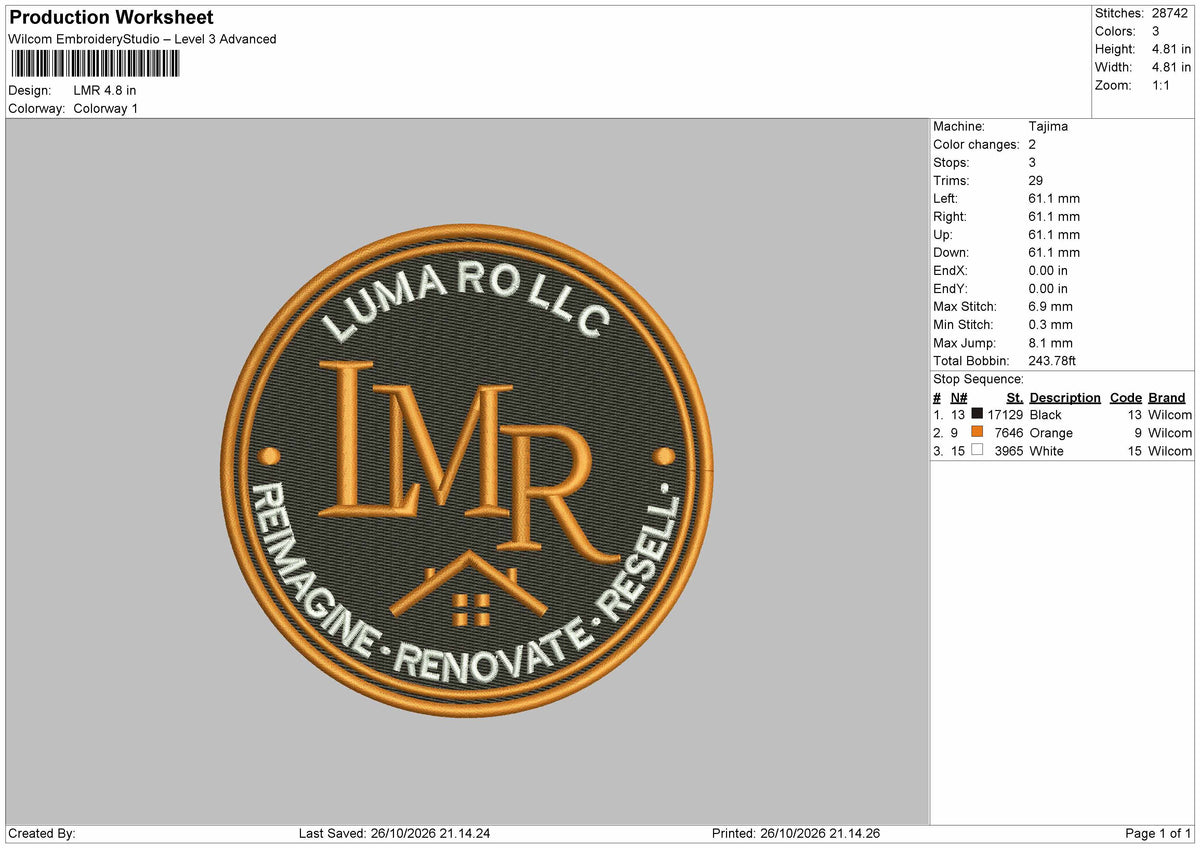The height and width of the screenshot is (848, 1200).
Task: Click the 'Description' column header
Action: pos(1065,397)
